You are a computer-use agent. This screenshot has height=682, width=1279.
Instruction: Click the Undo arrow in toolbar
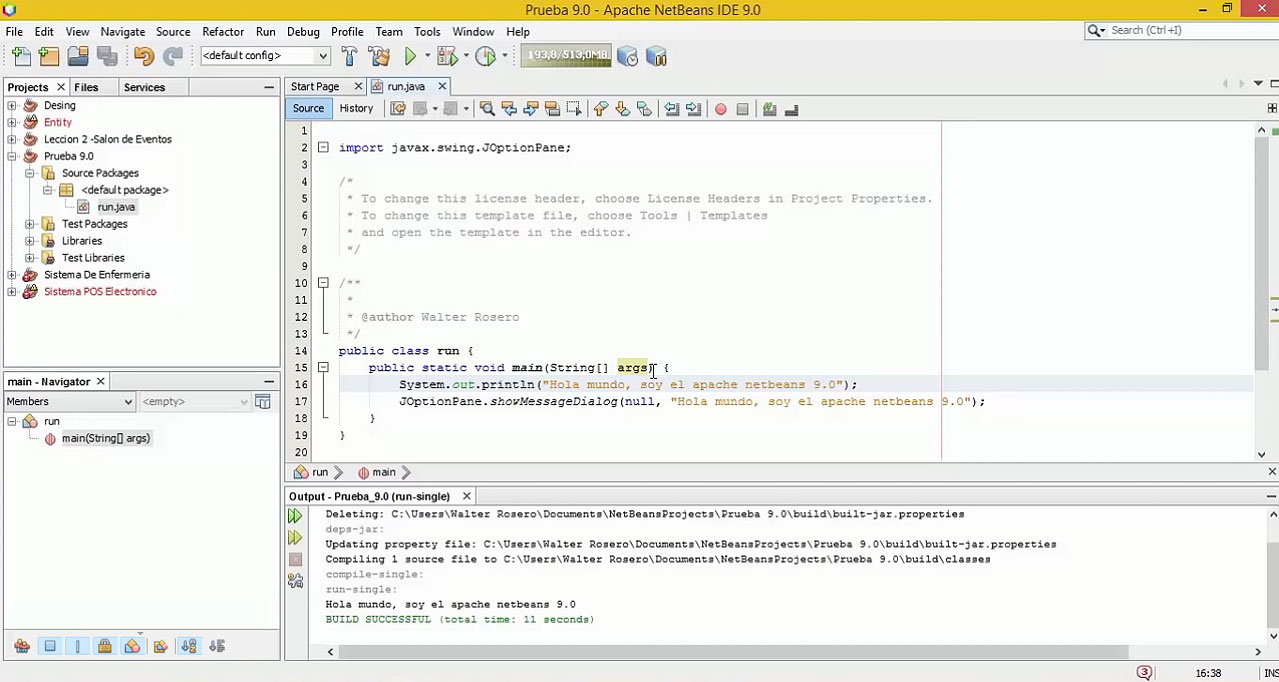[x=143, y=57]
